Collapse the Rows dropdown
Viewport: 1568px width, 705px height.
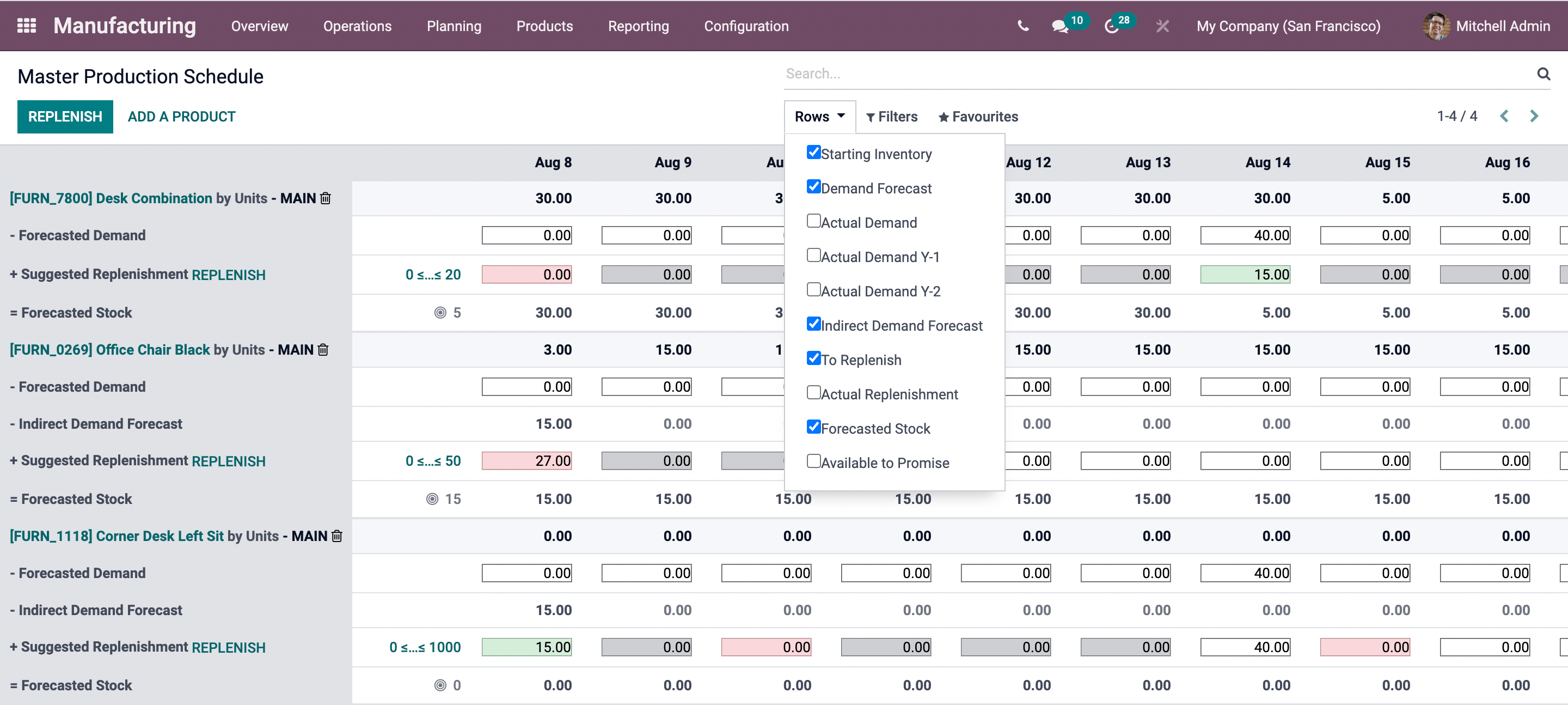click(819, 117)
